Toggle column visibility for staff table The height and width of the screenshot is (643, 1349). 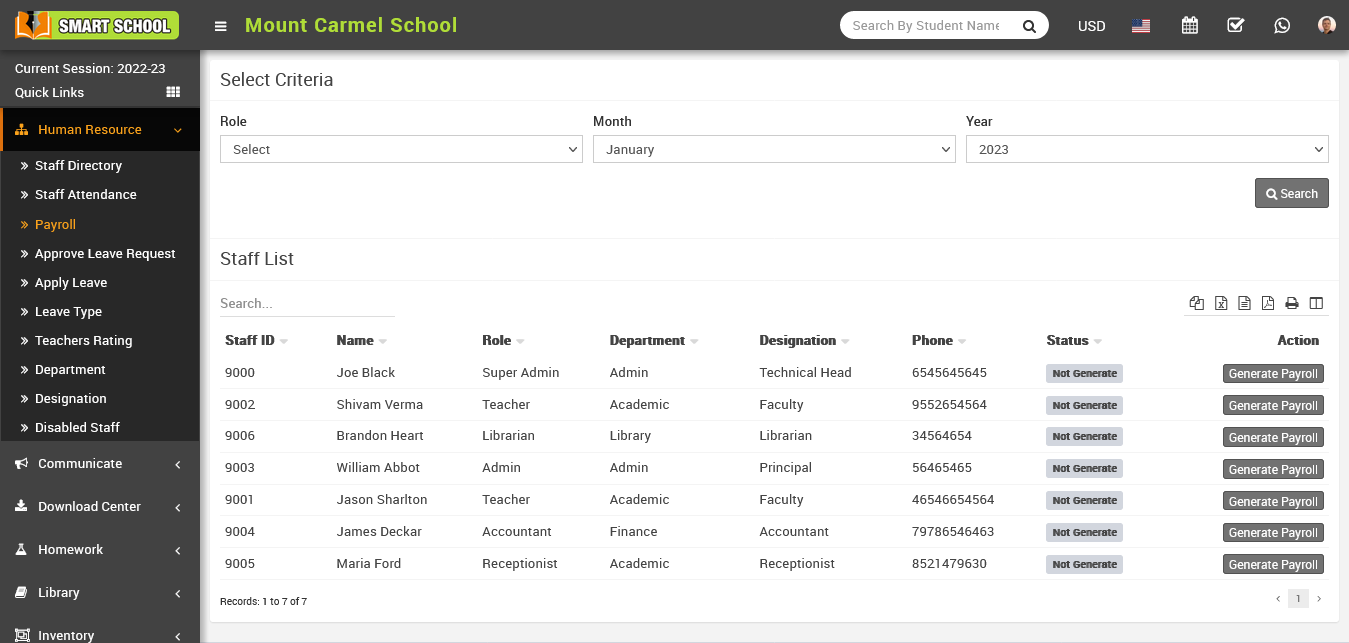click(x=1316, y=303)
